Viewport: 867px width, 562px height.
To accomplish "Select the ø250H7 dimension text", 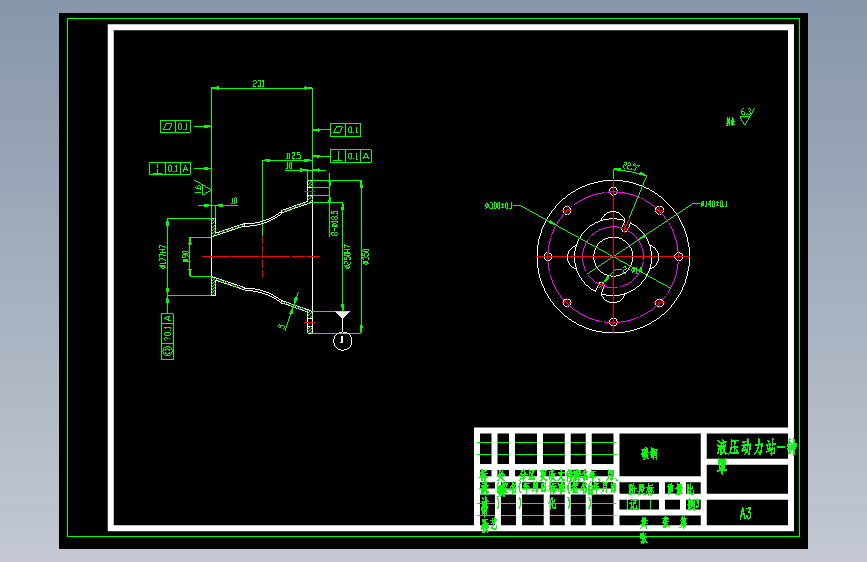I will [348, 257].
